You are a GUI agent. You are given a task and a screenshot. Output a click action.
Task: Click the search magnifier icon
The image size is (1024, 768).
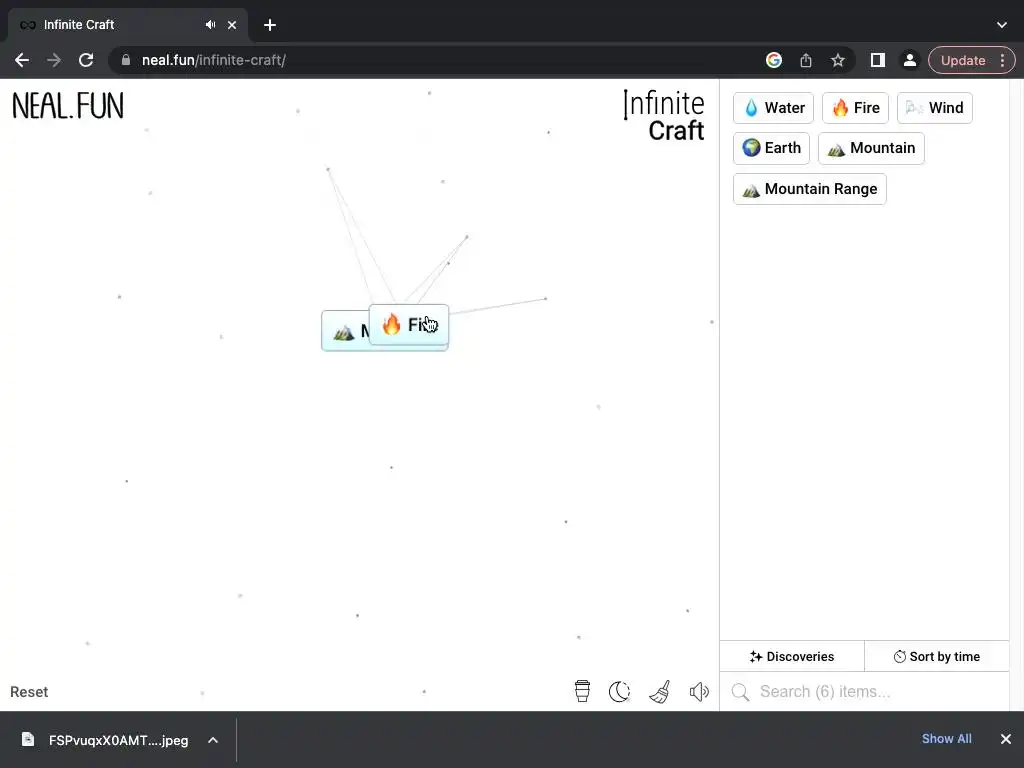[x=740, y=692]
